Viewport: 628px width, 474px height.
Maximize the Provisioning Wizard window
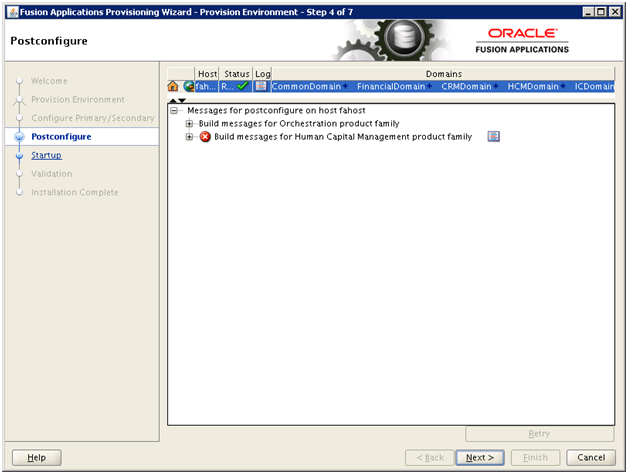pyautogui.click(x=601, y=12)
